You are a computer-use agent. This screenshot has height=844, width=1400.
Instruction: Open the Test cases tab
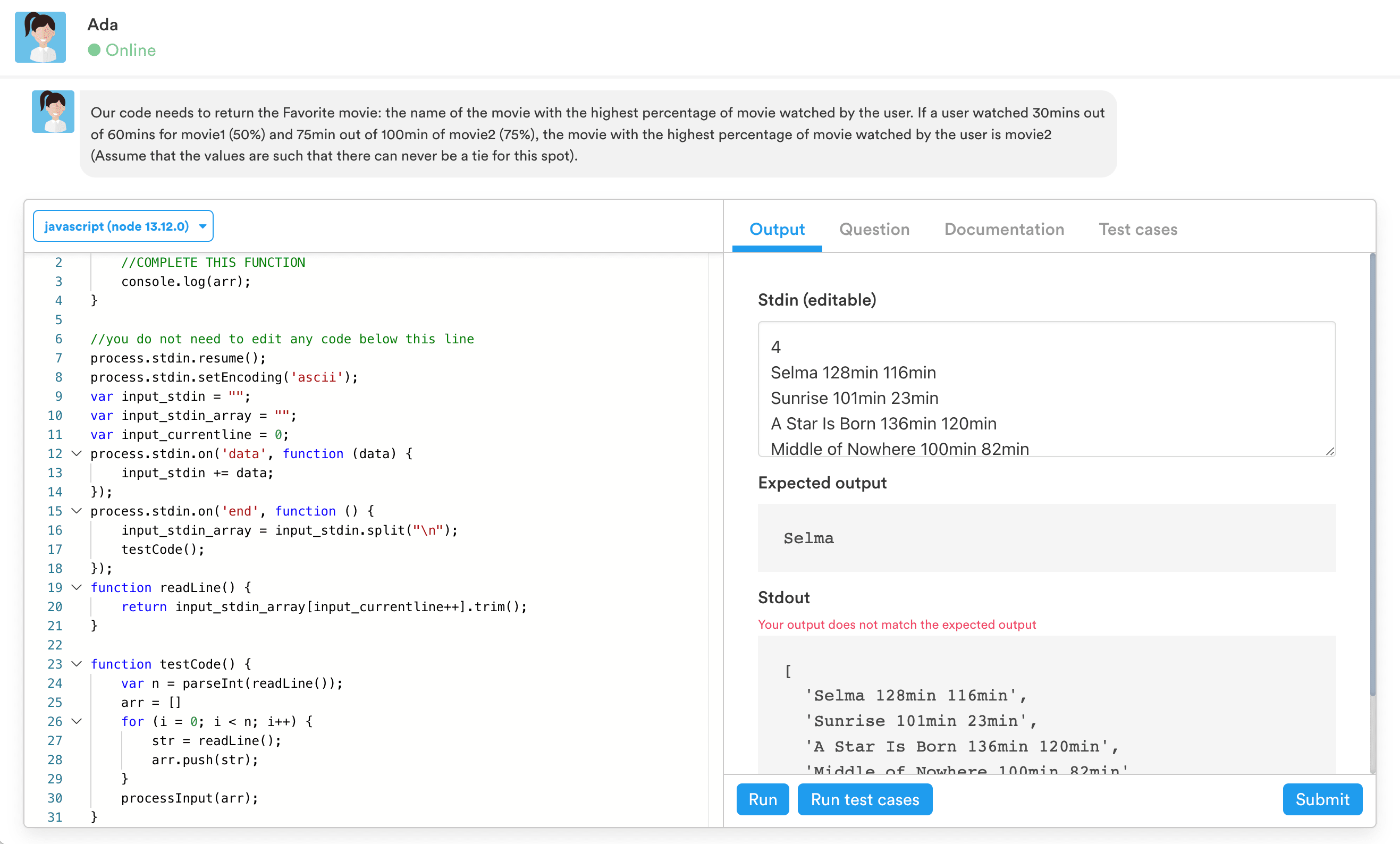coord(1137,230)
